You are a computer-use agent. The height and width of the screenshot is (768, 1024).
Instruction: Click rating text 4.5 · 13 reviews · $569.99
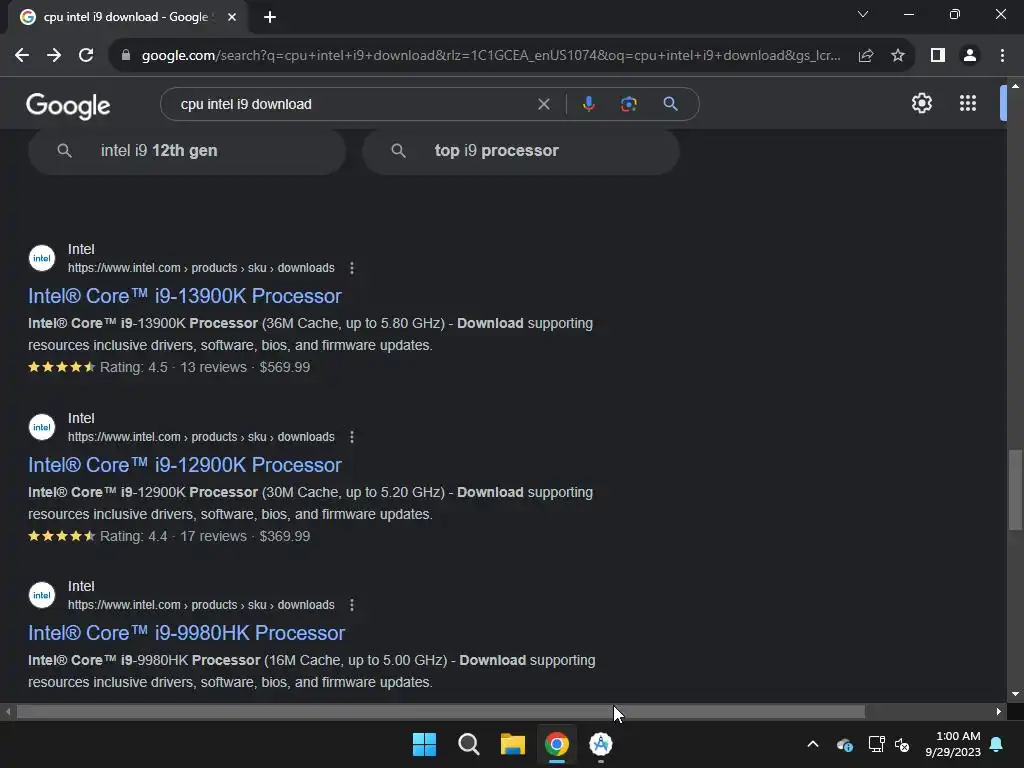[x=205, y=367]
